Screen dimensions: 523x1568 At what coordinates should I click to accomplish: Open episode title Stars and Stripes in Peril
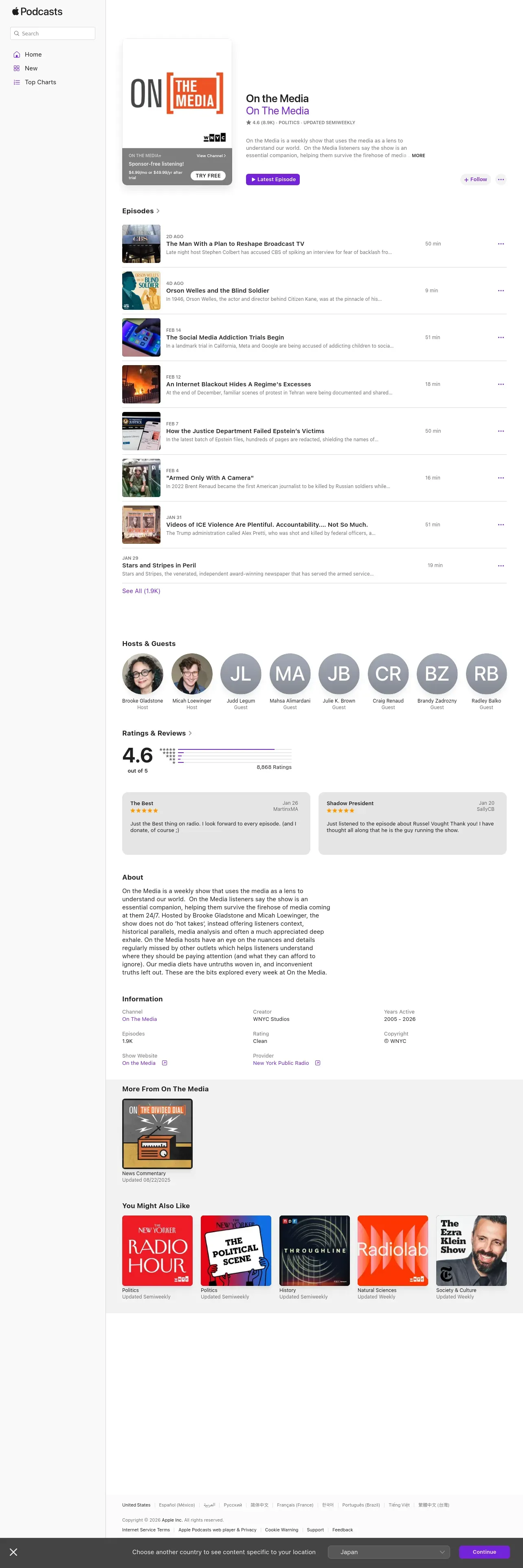(159, 565)
